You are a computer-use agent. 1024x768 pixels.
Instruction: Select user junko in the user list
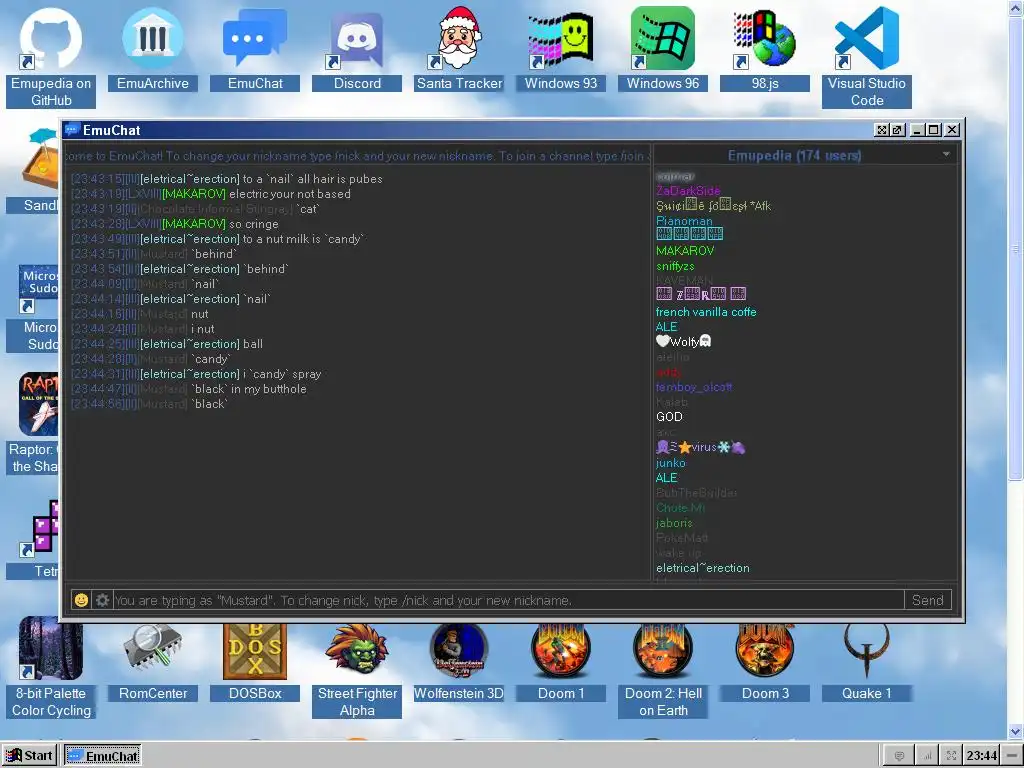tap(671, 462)
